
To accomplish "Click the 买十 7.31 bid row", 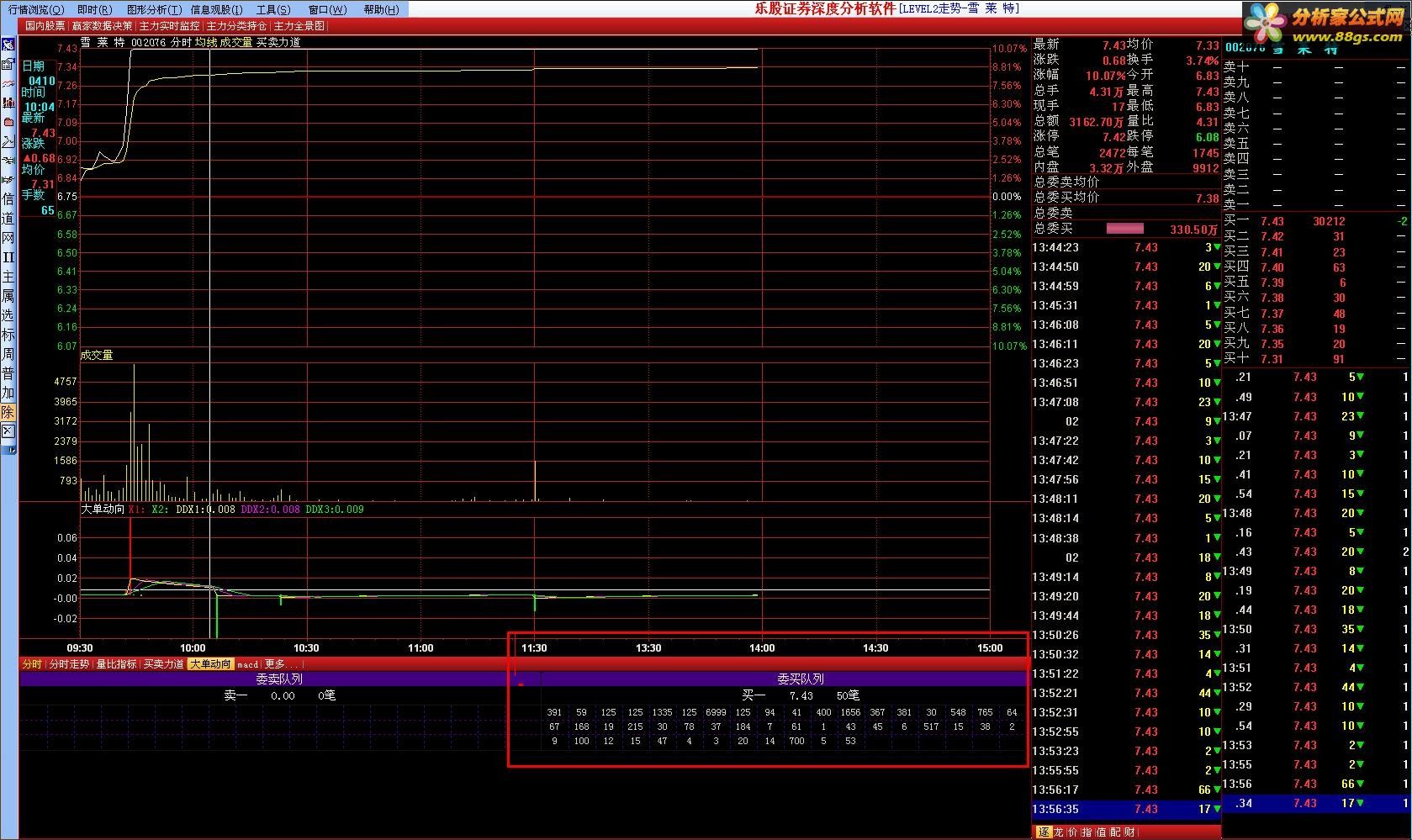I will pyautogui.click(x=1315, y=359).
